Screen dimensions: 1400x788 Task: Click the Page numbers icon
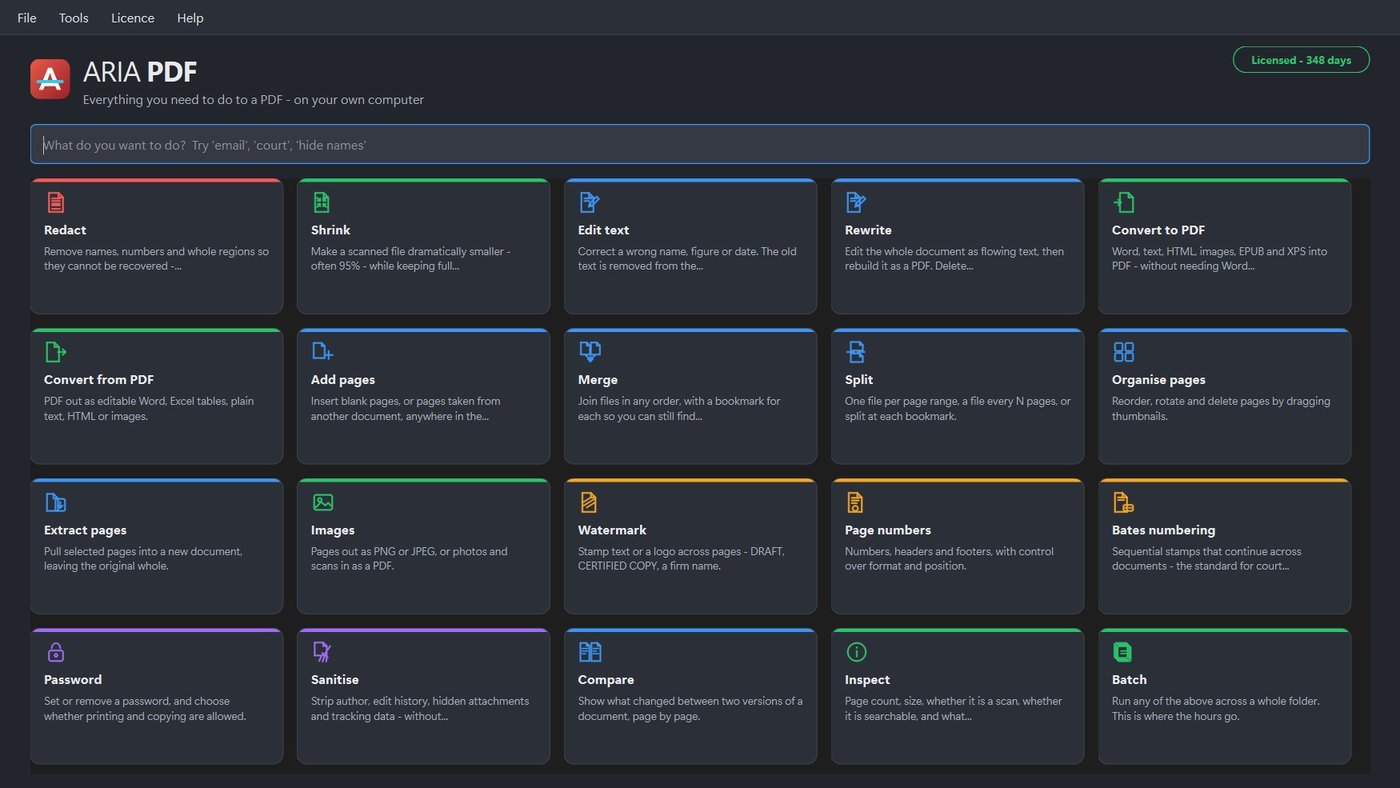click(855, 502)
